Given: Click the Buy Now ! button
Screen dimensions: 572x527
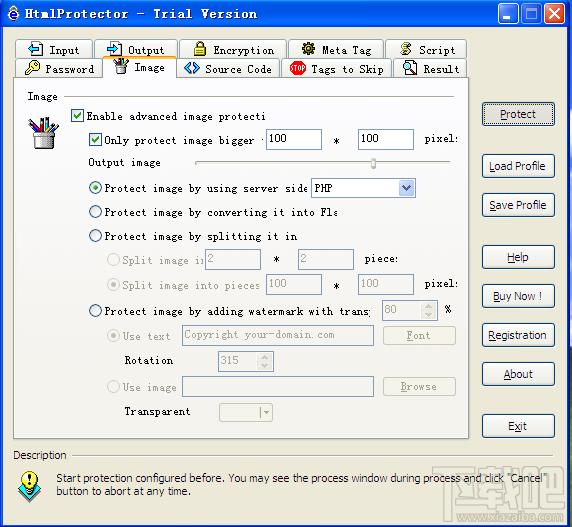Looking at the screenshot, I should pyautogui.click(x=518, y=296).
